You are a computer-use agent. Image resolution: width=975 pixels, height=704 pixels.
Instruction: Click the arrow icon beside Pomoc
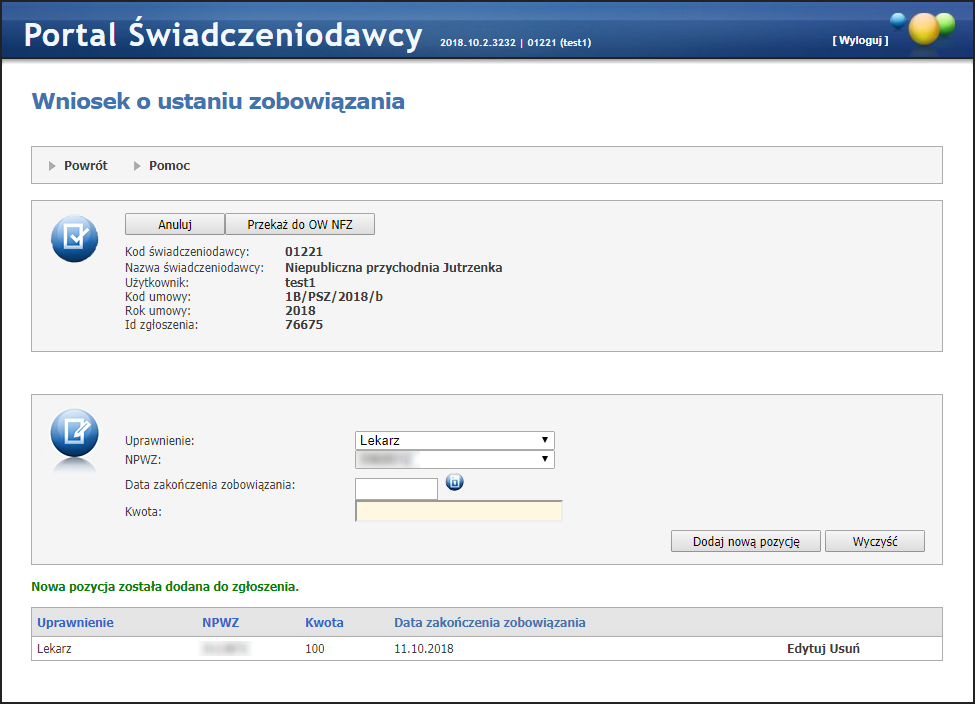137,166
